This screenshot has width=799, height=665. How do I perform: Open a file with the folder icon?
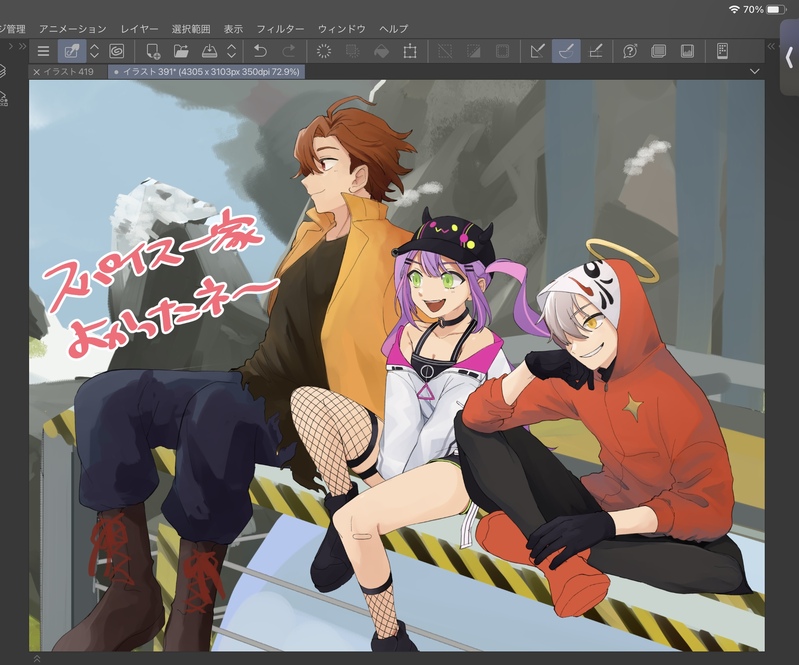click(181, 51)
